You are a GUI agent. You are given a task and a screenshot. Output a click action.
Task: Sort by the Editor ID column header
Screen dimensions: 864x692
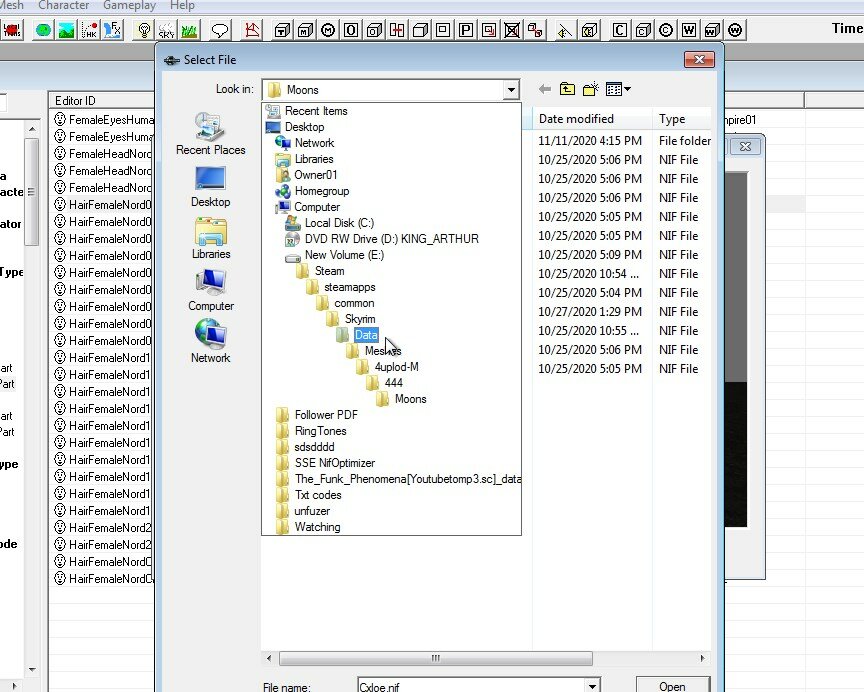point(102,101)
